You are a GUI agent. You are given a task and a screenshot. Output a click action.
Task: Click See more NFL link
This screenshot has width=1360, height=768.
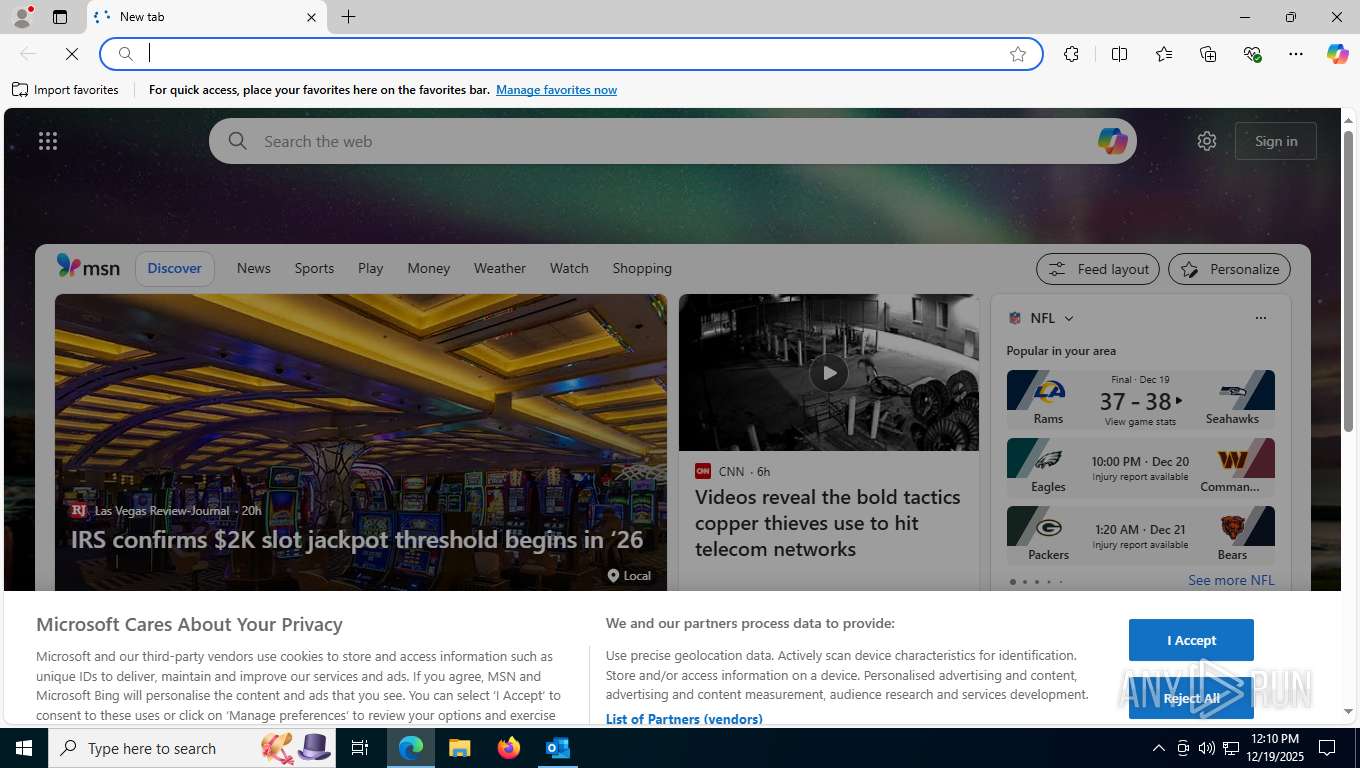[1231, 580]
